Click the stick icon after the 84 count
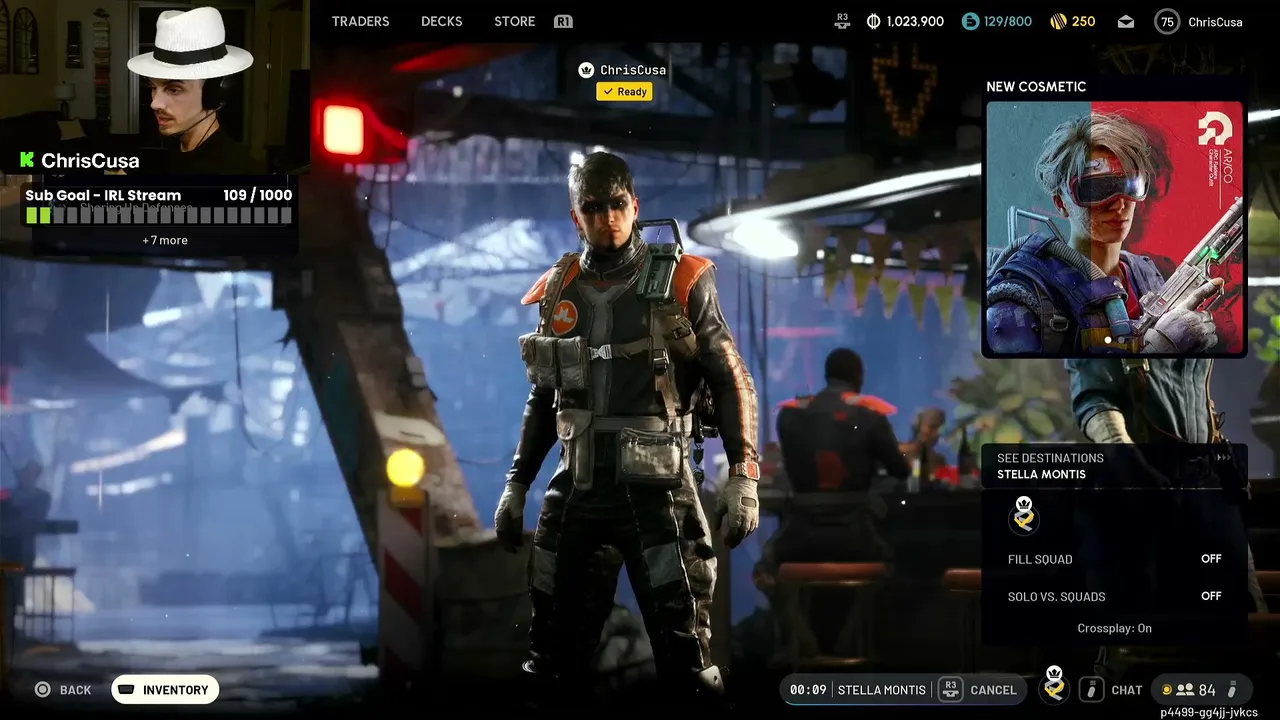 [1232, 690]
